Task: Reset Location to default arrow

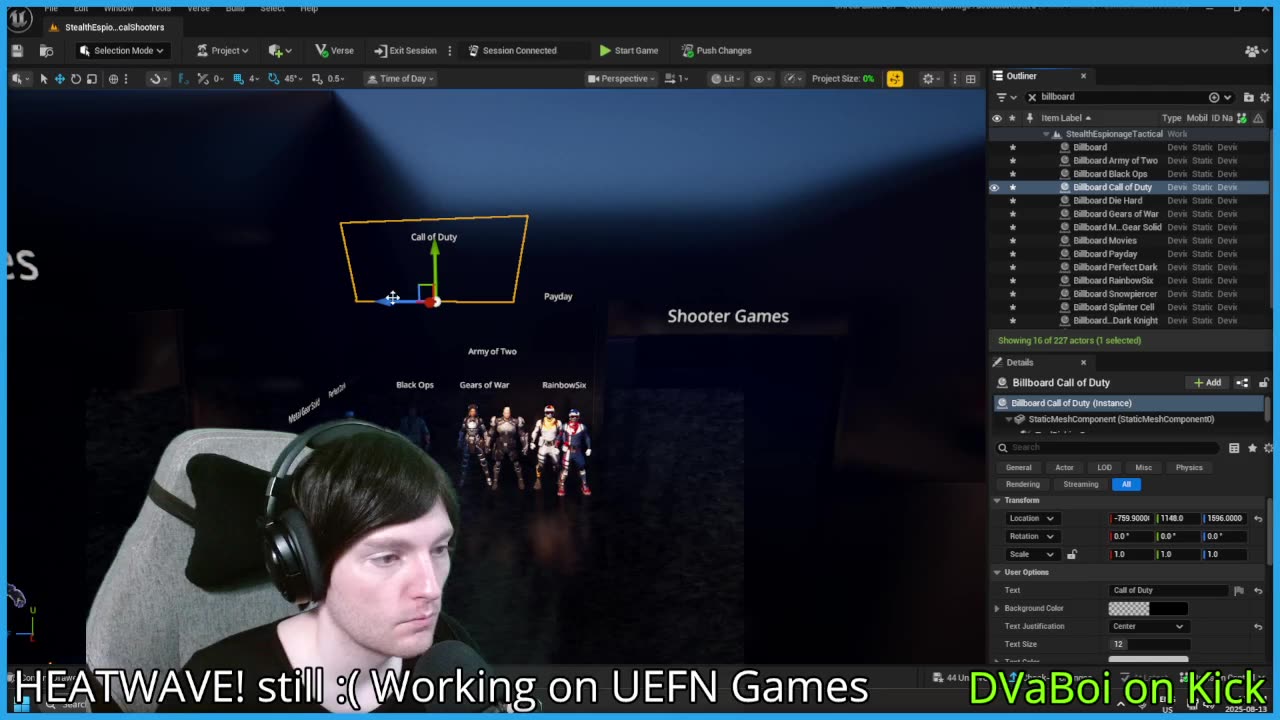Action: 1258,518
